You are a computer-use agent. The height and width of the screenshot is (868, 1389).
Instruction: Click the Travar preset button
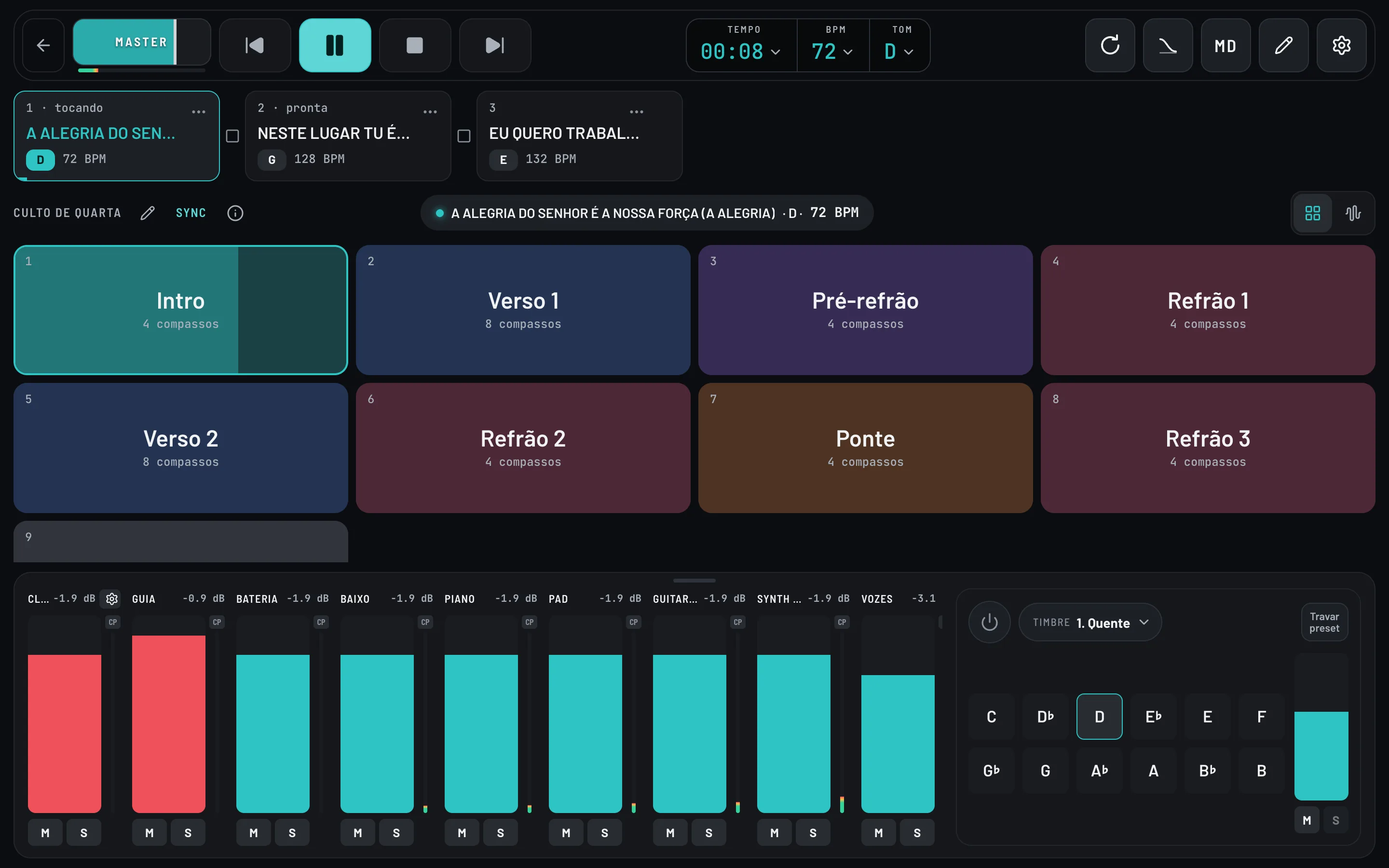pos(1324,622)
